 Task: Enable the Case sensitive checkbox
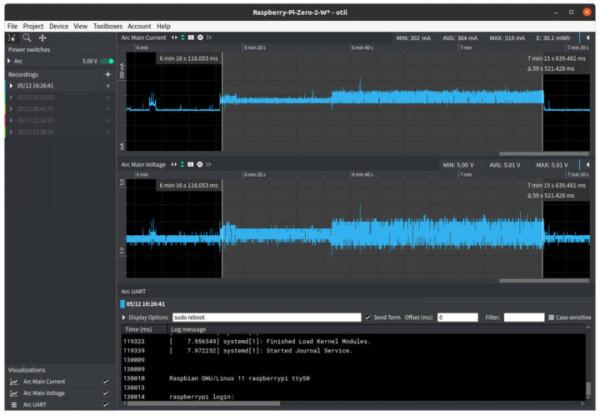(550, 317)
